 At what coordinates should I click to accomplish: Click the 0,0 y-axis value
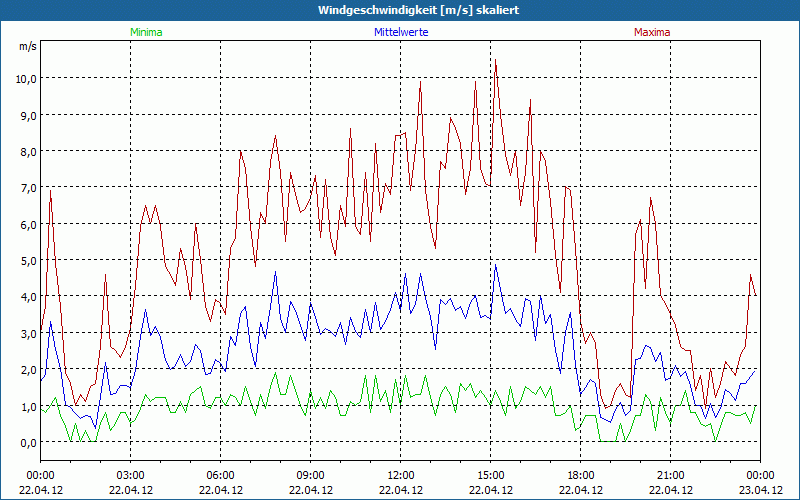click(x=29, y=443)
